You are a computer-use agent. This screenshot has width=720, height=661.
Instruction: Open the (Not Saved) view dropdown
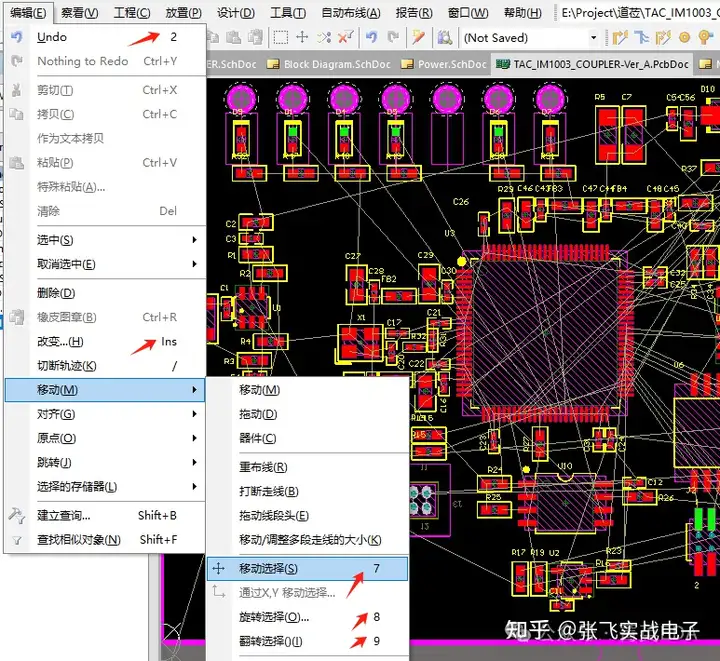click(593, 38)
